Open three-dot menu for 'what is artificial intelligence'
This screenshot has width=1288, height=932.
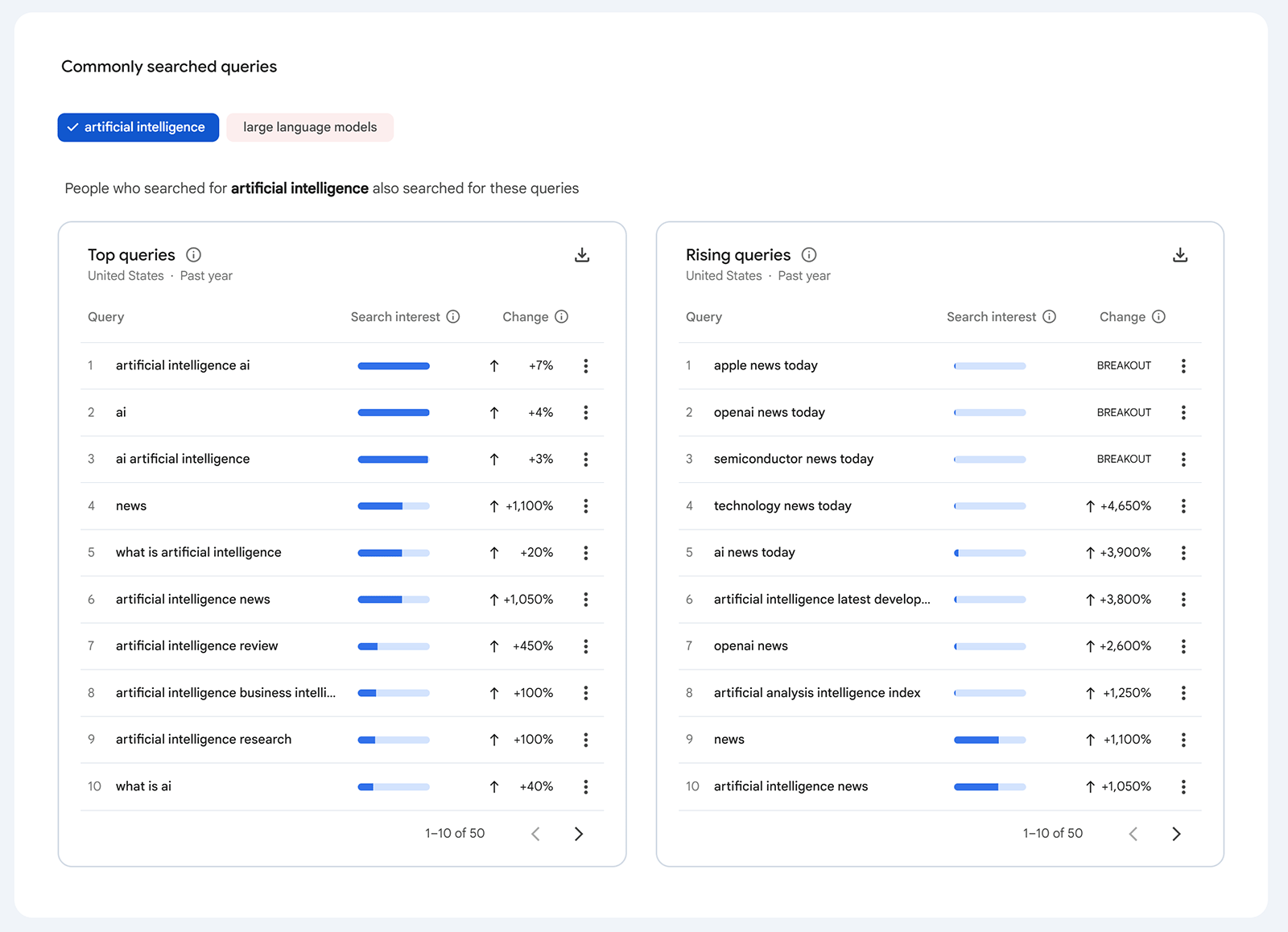586,552
